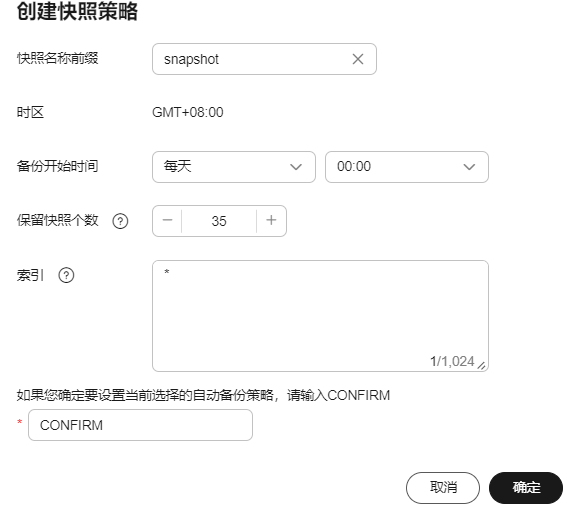The width and height of the screenshot is (579, 520).
Task: Click the chevron arrow in 每天 dropdown
Action: [296, 167]
